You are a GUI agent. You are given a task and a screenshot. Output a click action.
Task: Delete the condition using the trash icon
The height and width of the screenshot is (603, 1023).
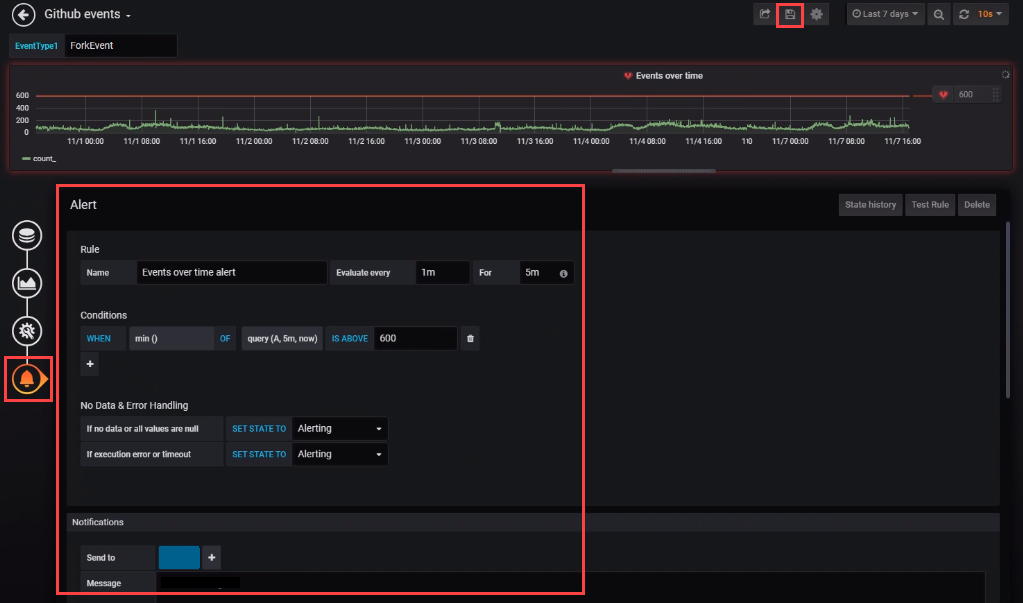click(469, 338)
